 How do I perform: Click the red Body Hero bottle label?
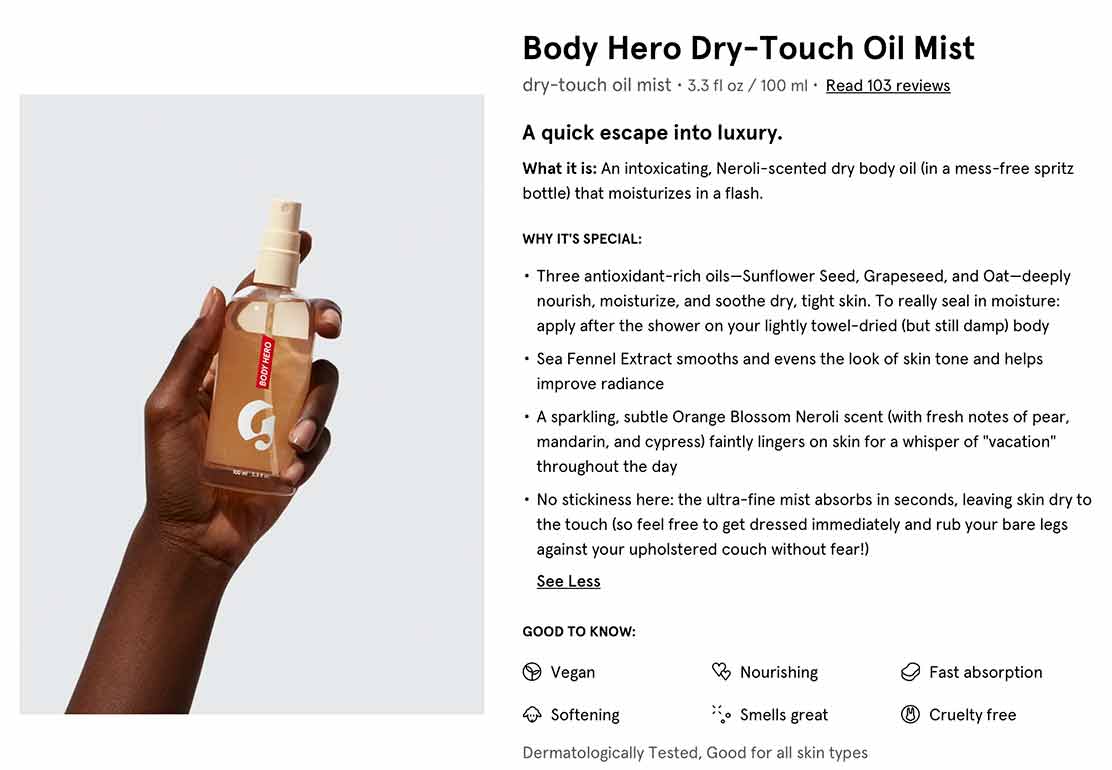click(265, 362)
